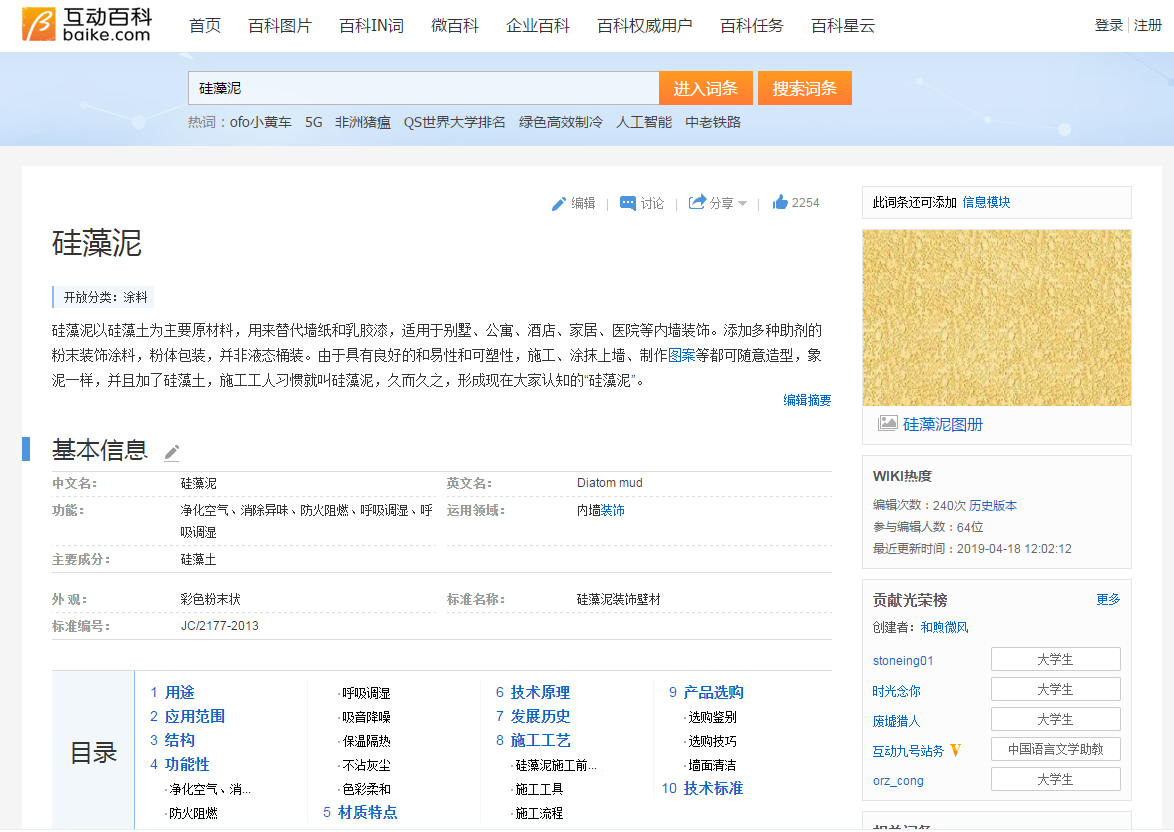1174x832 pixels.
Task: Jump to subsection 呼吸调湿
Action: [x=366, y=693]
